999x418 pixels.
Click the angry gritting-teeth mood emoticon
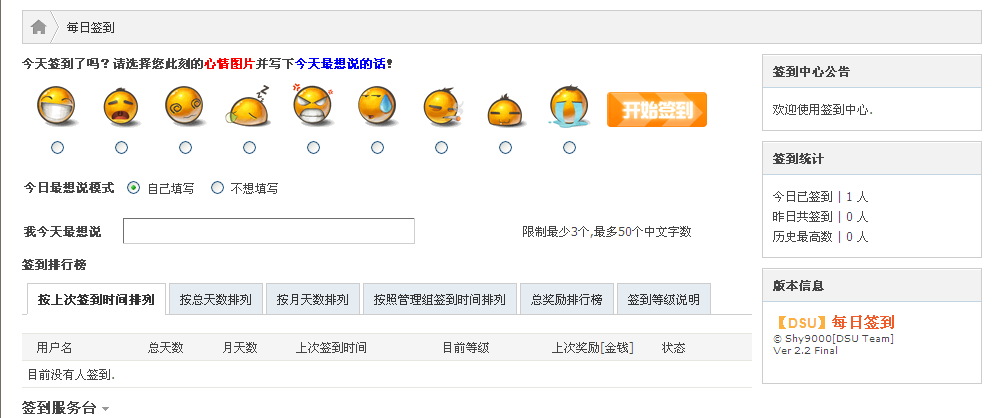pos(313,105)
